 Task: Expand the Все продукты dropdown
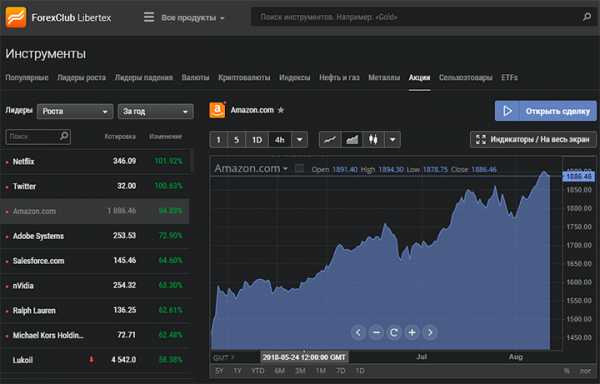click(x=192, y=18)
